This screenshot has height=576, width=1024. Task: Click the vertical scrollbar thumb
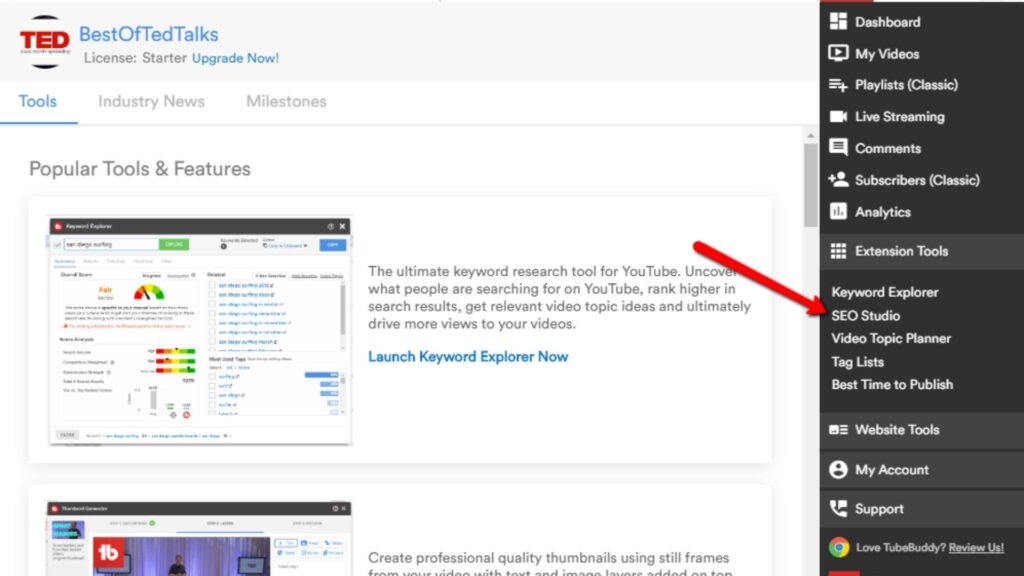point(810,185)
